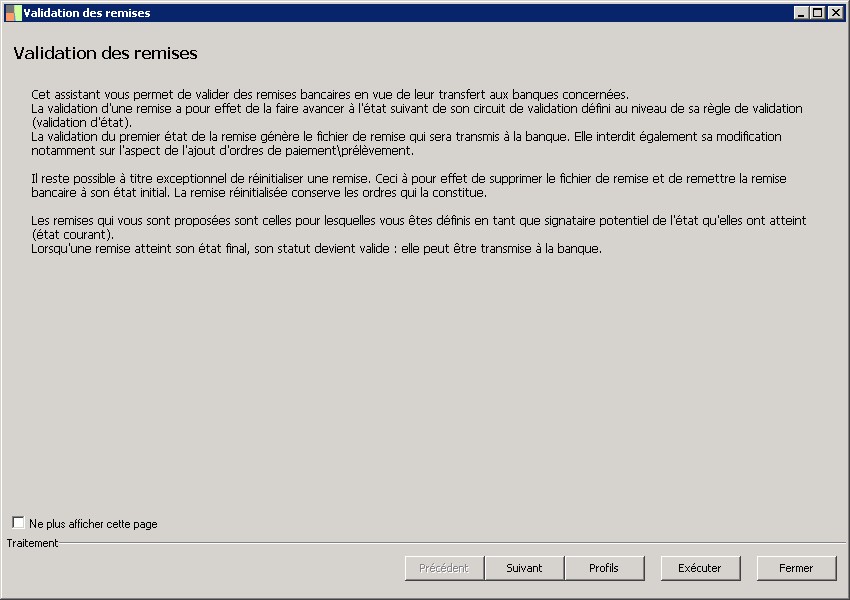This screenshot has width=850, height=600.
Task: Go to the next step with Suivant
Action: tap(524, 568)
